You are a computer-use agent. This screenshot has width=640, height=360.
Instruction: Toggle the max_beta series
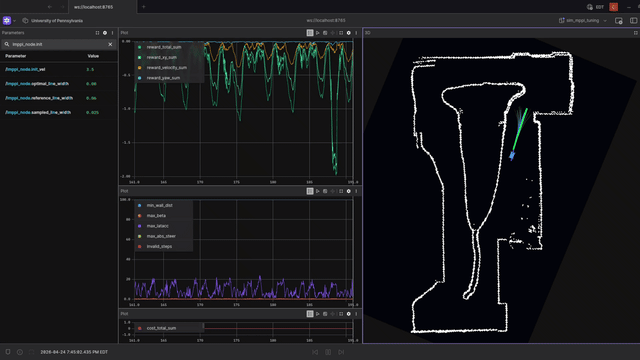(x=156, y=216)
